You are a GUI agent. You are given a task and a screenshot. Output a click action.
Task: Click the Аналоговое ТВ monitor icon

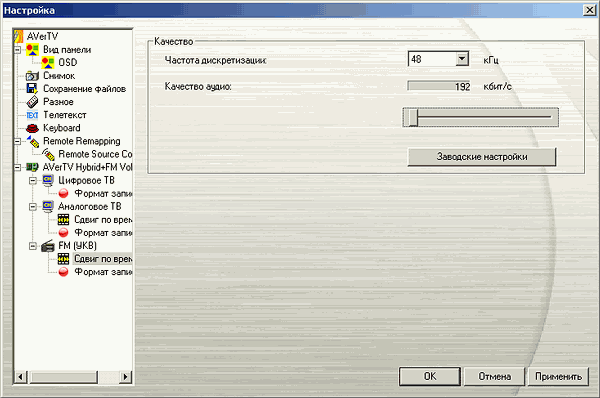[x=48, y=207]
